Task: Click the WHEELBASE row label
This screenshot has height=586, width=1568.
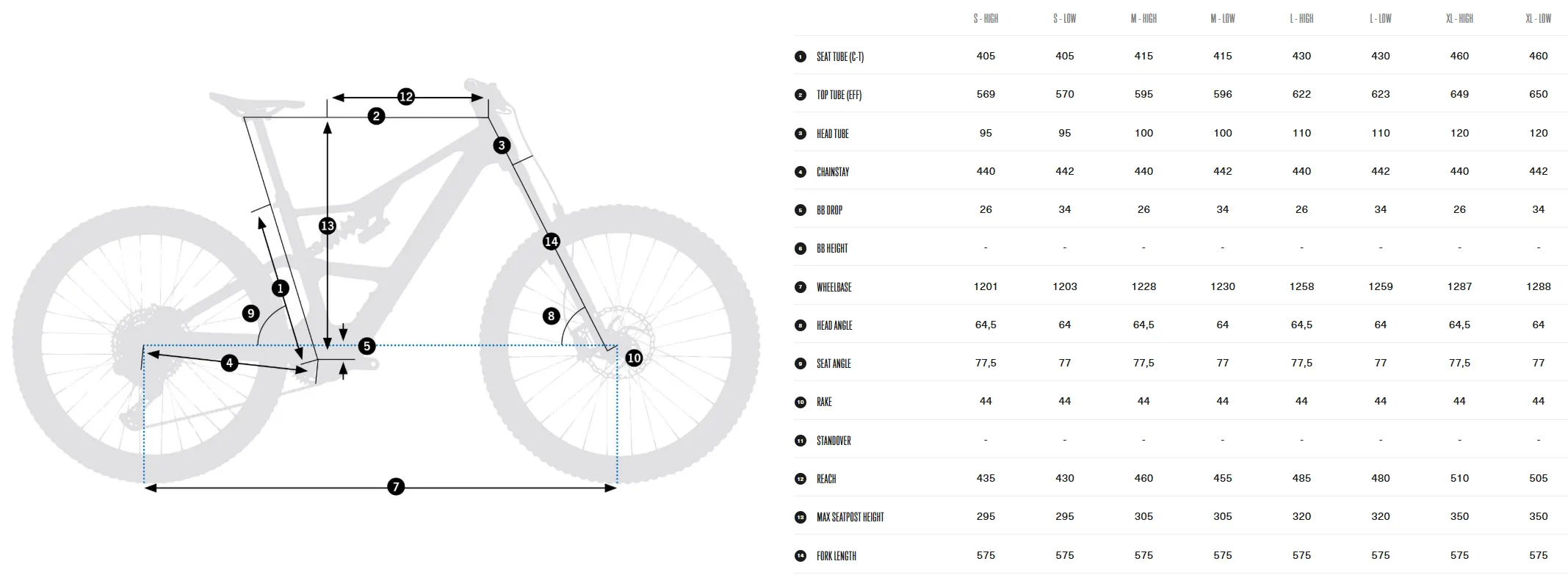Action: (x=834, y=287)
